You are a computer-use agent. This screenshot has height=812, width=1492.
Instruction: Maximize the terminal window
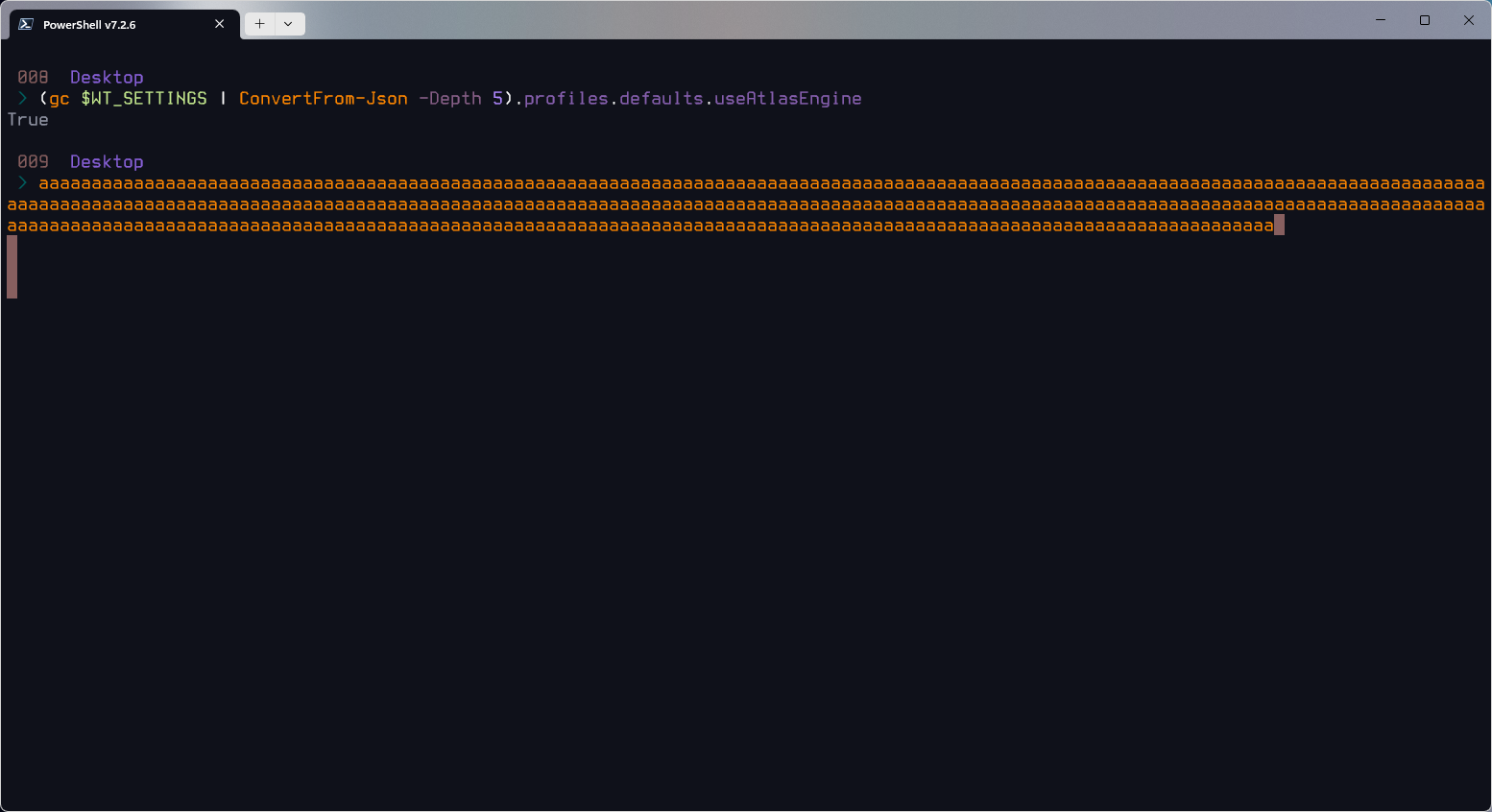pyautogui.click(x=1425, y=20)
